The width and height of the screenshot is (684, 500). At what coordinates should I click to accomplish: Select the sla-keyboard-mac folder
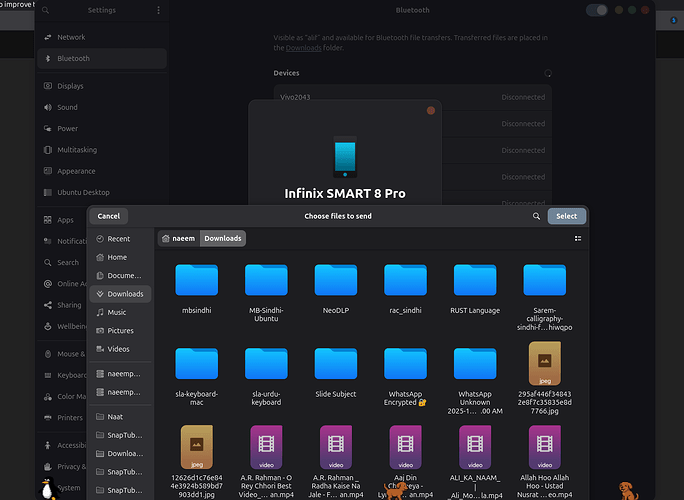click(196, 376)
